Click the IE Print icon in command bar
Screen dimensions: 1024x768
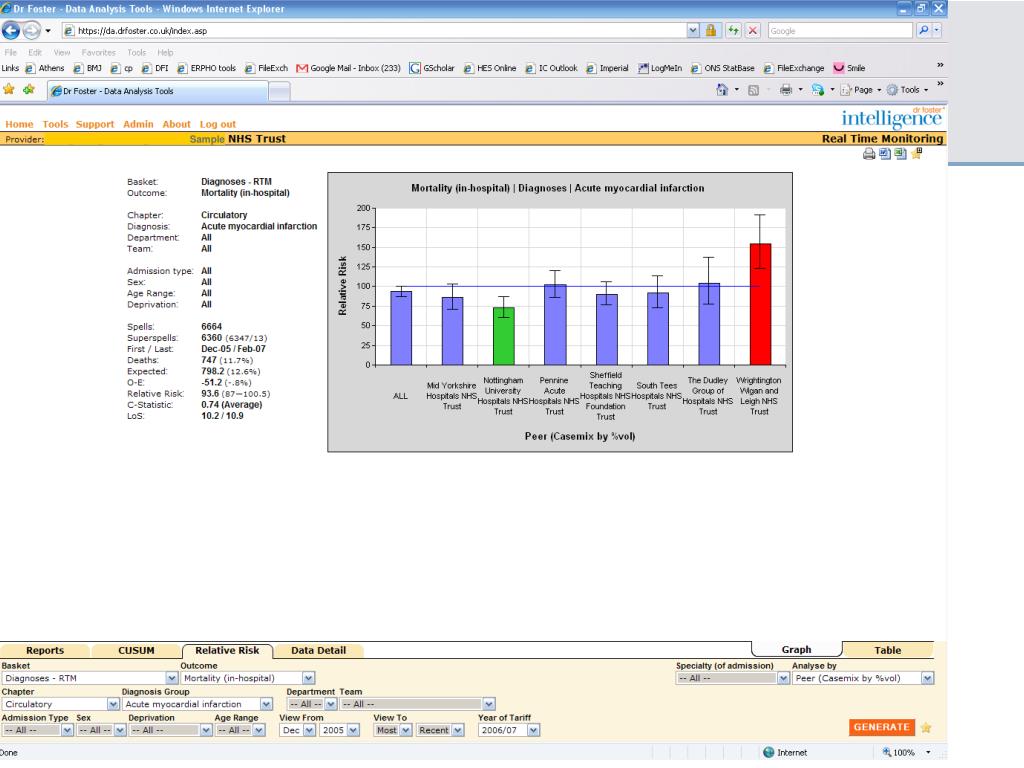click(x=786, y=90)
